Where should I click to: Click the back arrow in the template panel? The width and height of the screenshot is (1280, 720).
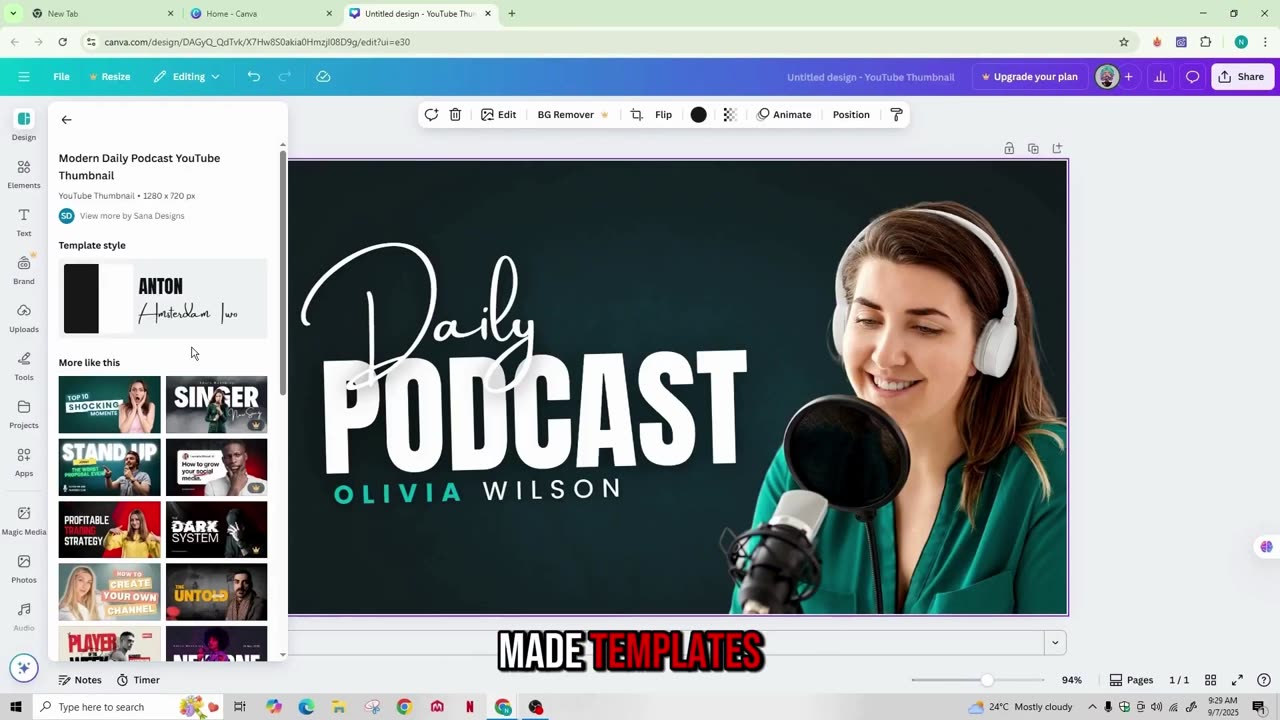tap(66, 120)
